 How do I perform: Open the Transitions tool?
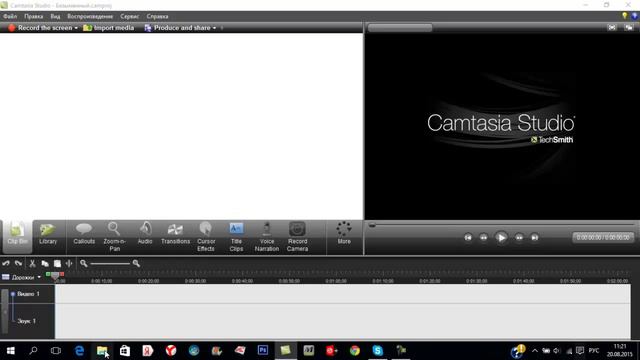pos(176,234)
